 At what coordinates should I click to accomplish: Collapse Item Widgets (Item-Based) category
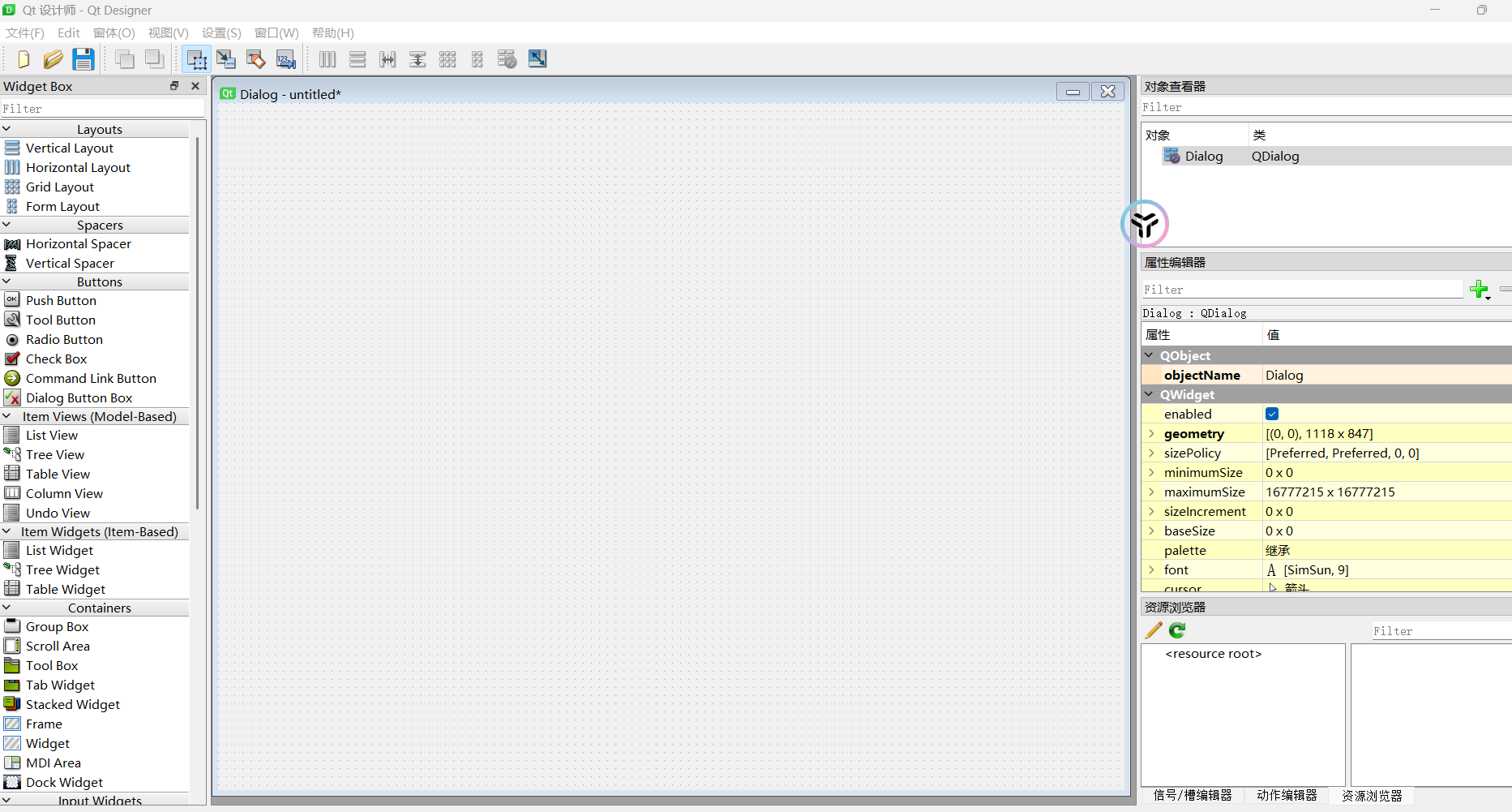[7, 531]
